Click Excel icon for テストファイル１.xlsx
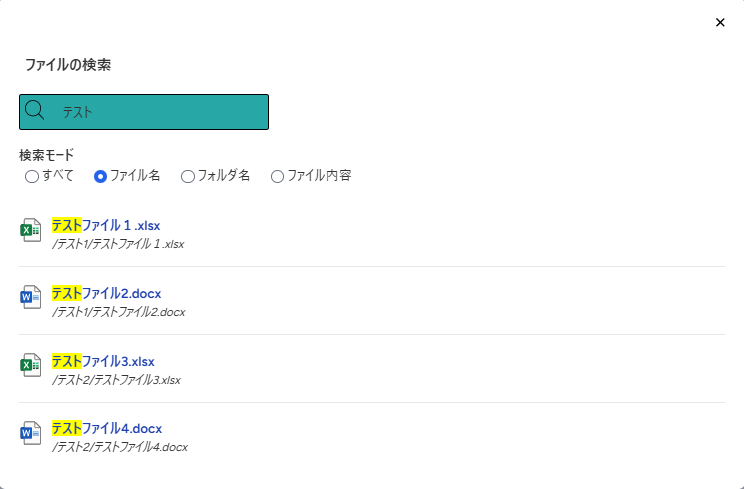Image resolution: width=744 pixels, height=489 pixels. point(30,230)
